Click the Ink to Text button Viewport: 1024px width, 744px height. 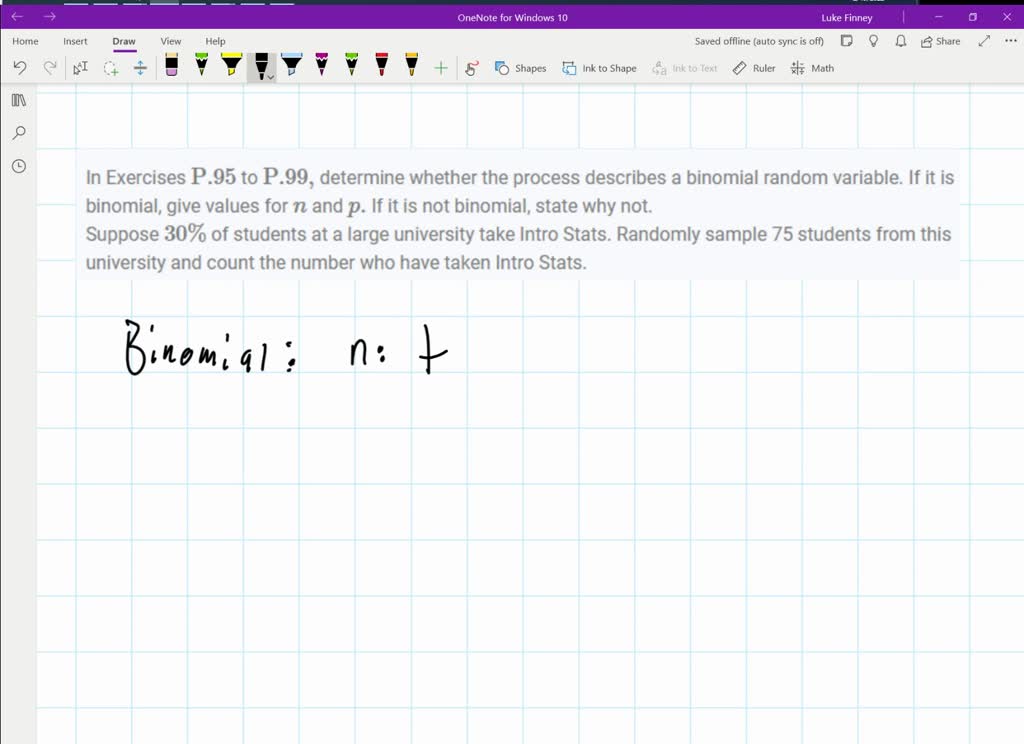click(x=684, y=68)
